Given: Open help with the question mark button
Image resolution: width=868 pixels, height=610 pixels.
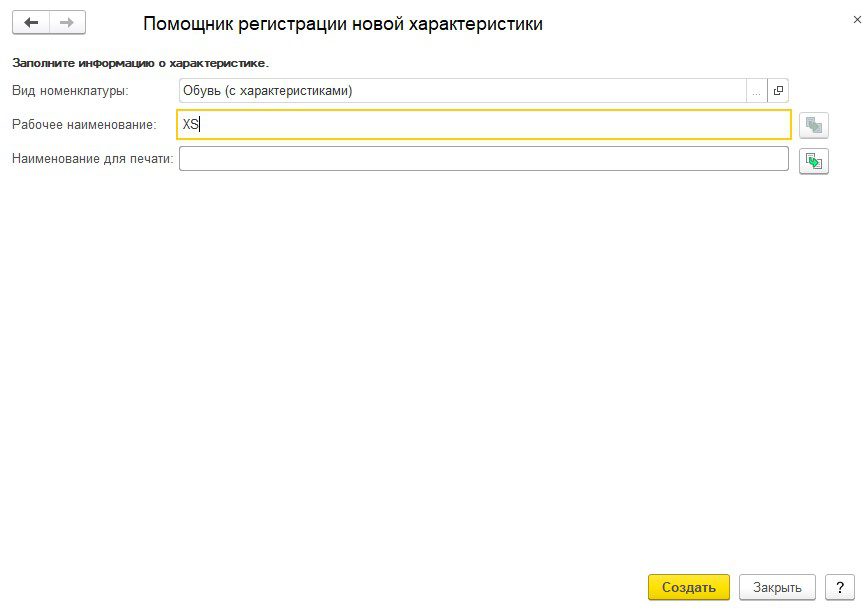Looking at the screenshot, I should 840,587.
